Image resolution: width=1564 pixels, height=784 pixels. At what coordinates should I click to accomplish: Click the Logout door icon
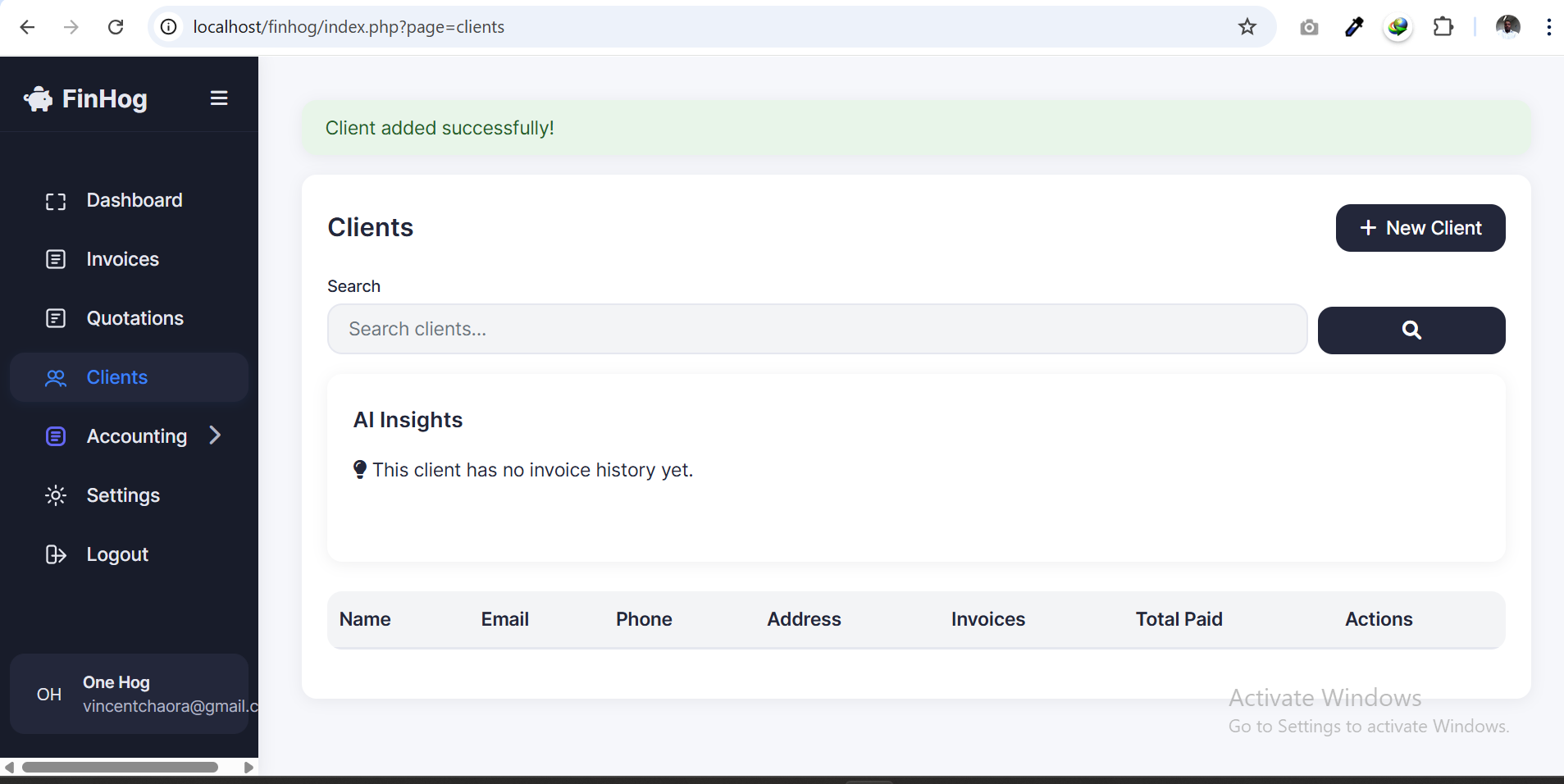56,555
